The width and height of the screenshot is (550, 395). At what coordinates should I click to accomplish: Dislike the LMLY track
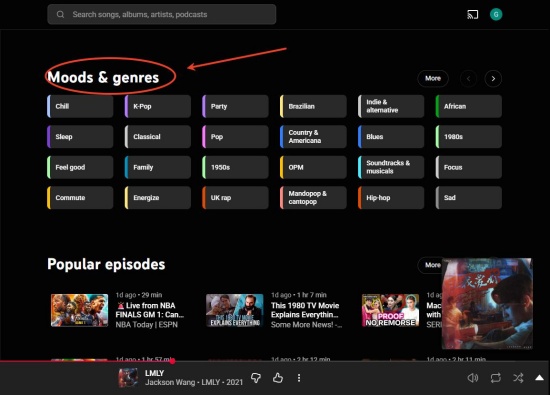(x=256, y=378)
